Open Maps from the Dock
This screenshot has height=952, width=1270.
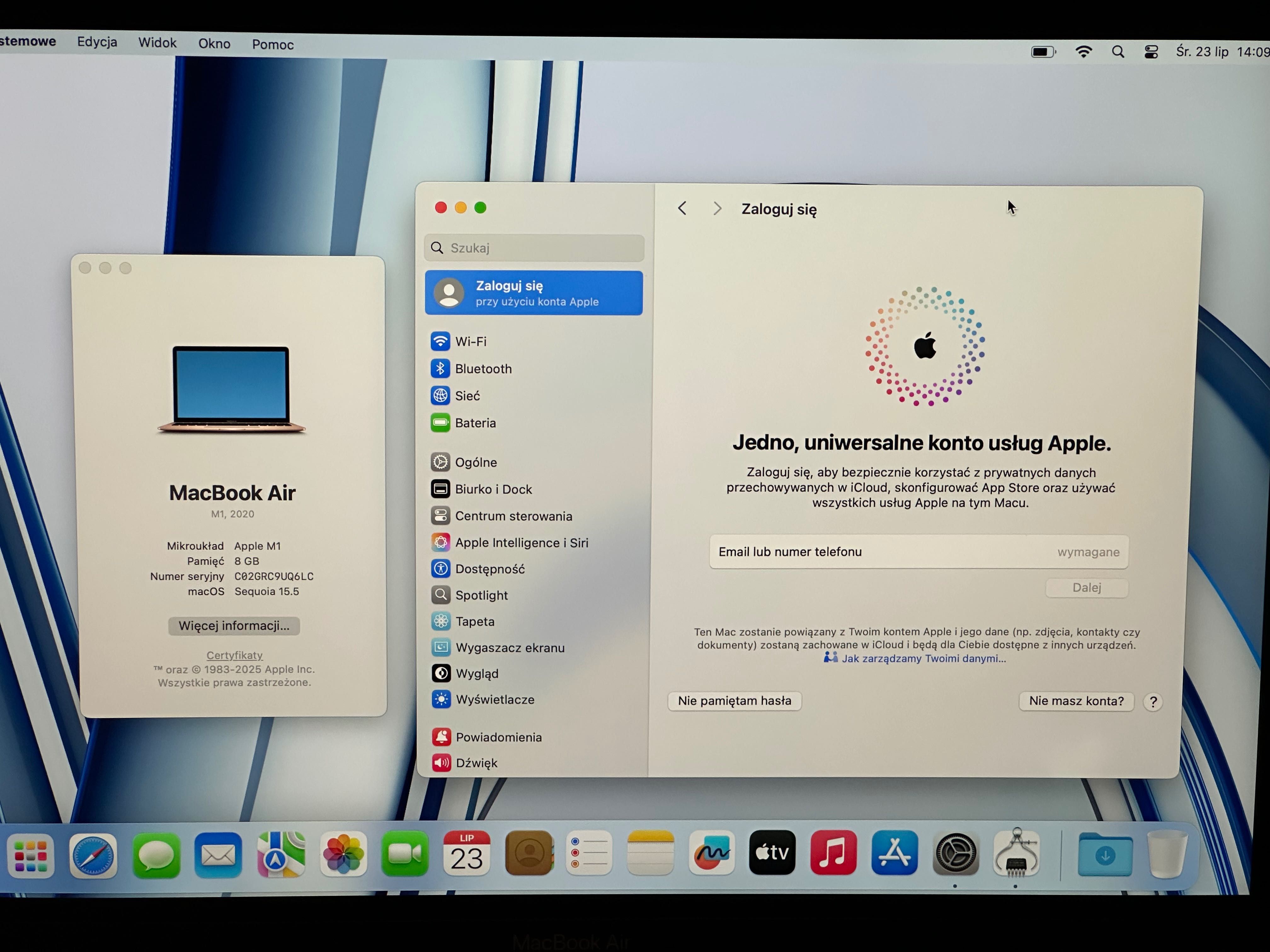coord(281,855)
